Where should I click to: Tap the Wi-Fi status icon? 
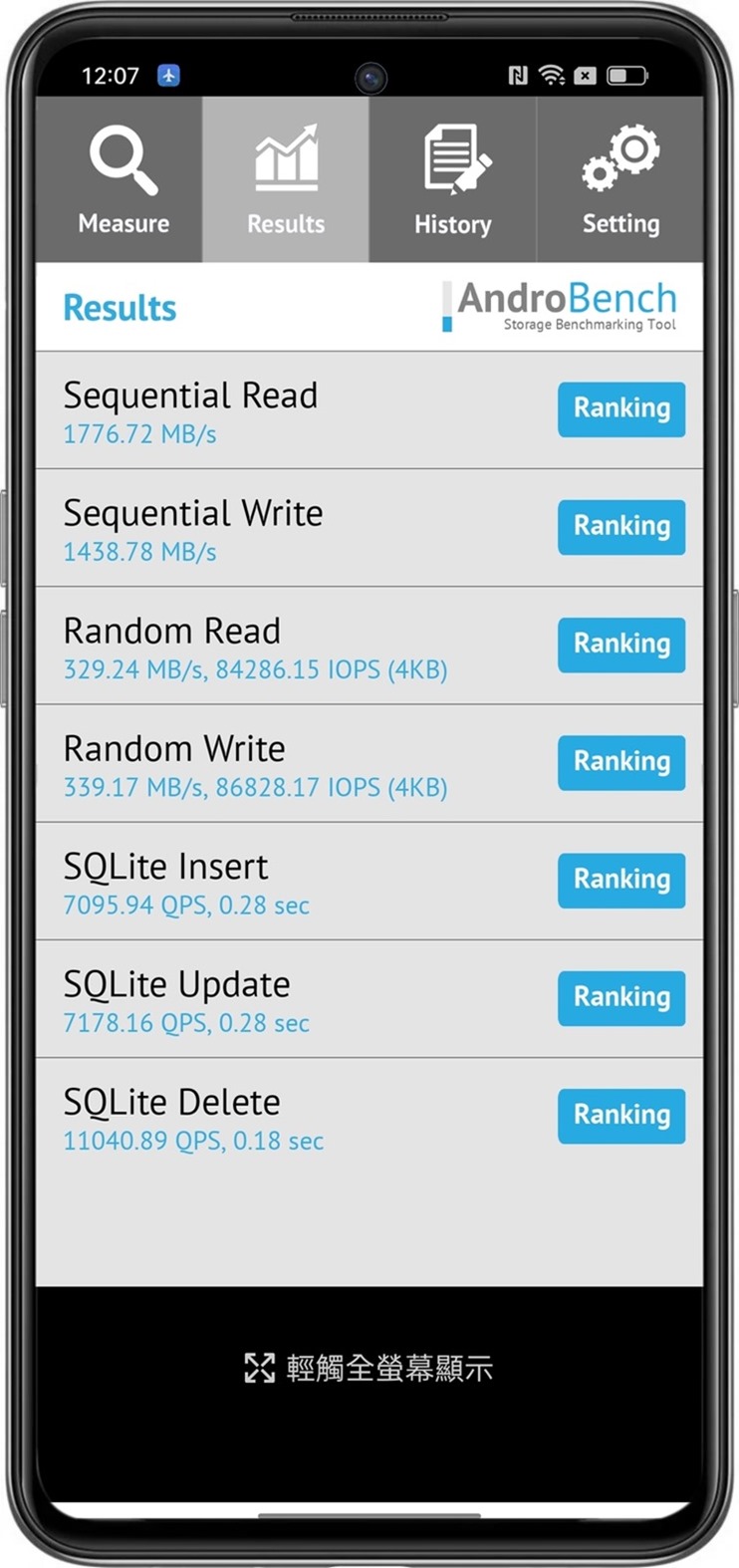(551, 76)
